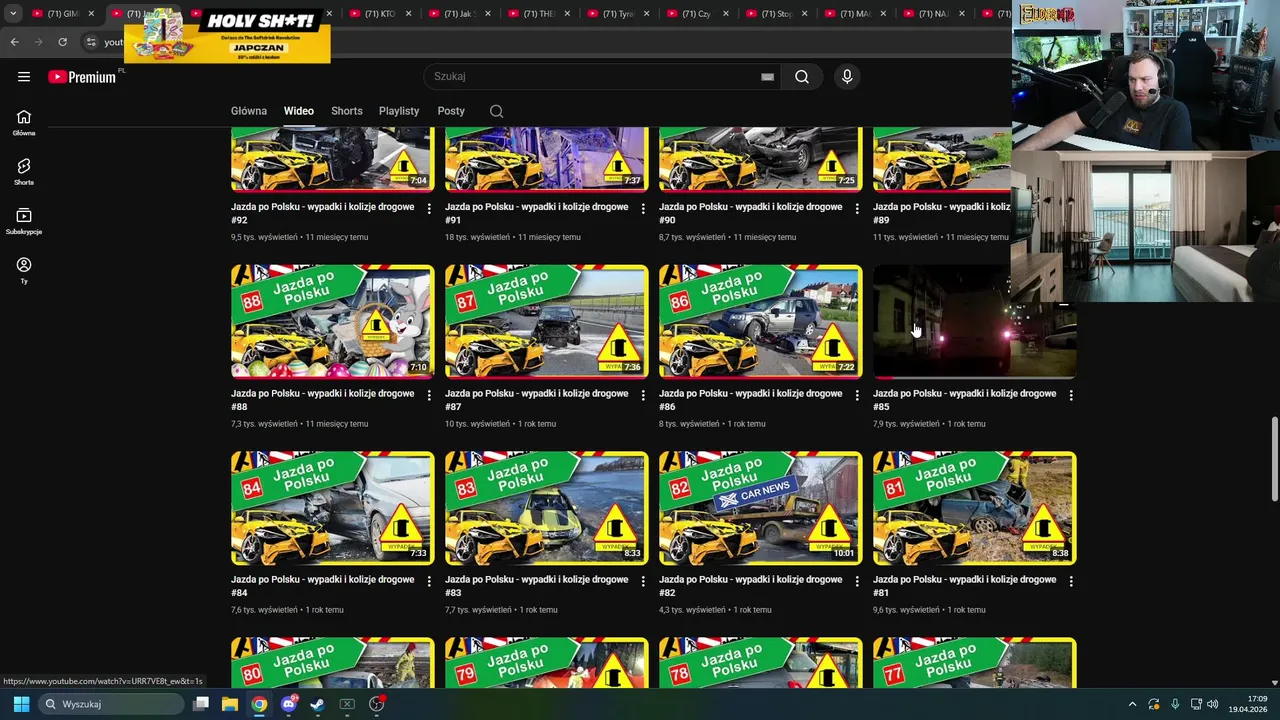Open Subskrypcje in the left sidebar

pos(24,221)
